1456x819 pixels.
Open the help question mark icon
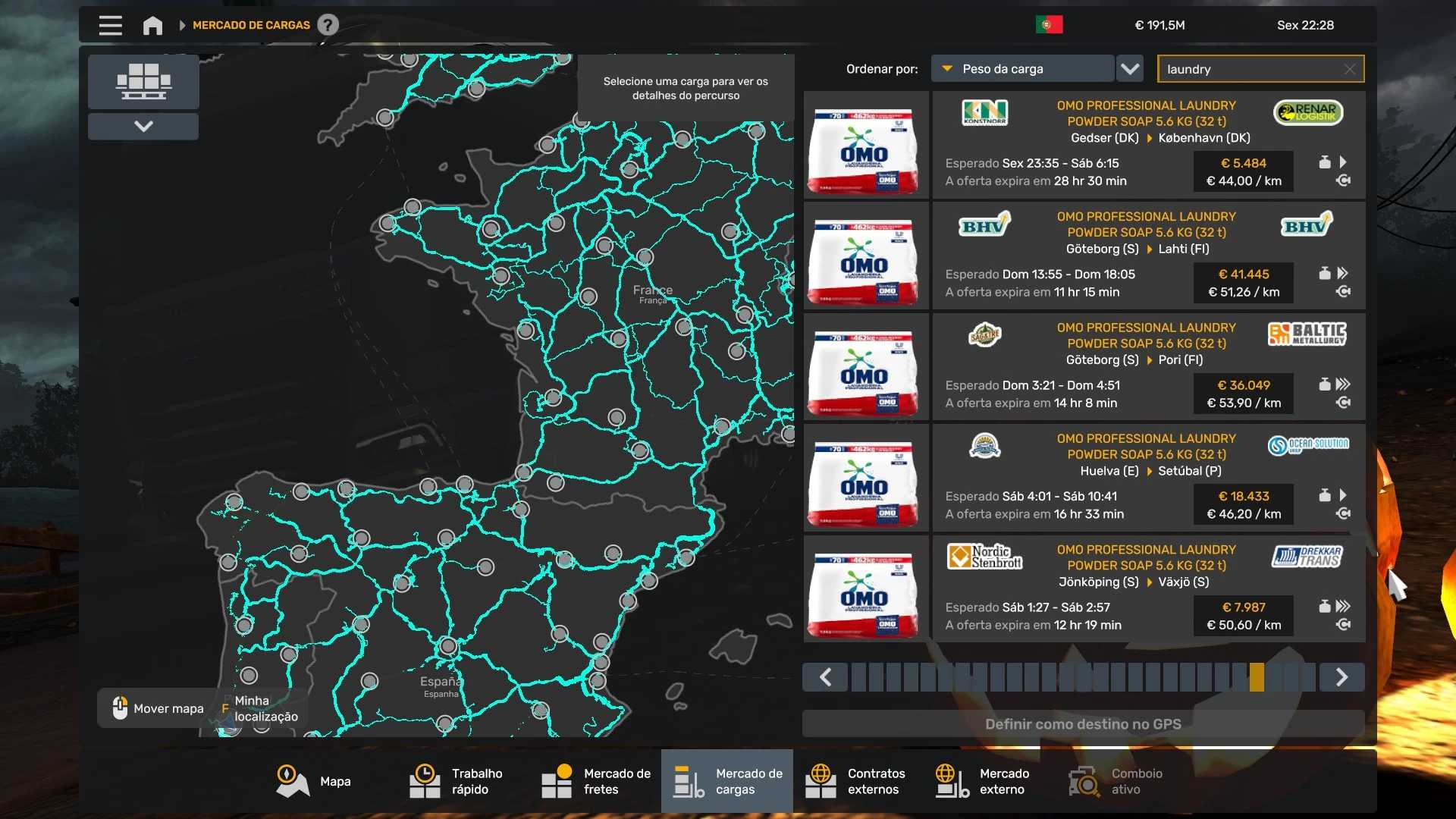(328, 25)
